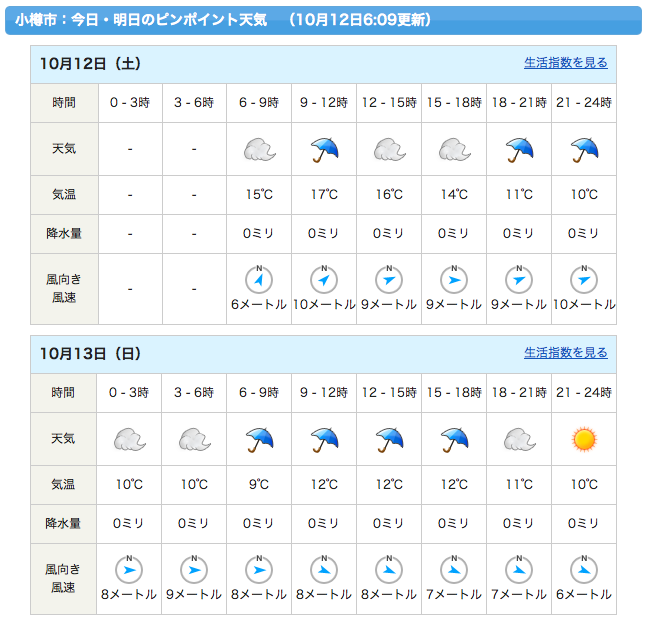
Task: Click the wind compass for Oct 13 21-24時
Action: click(584, 569)
